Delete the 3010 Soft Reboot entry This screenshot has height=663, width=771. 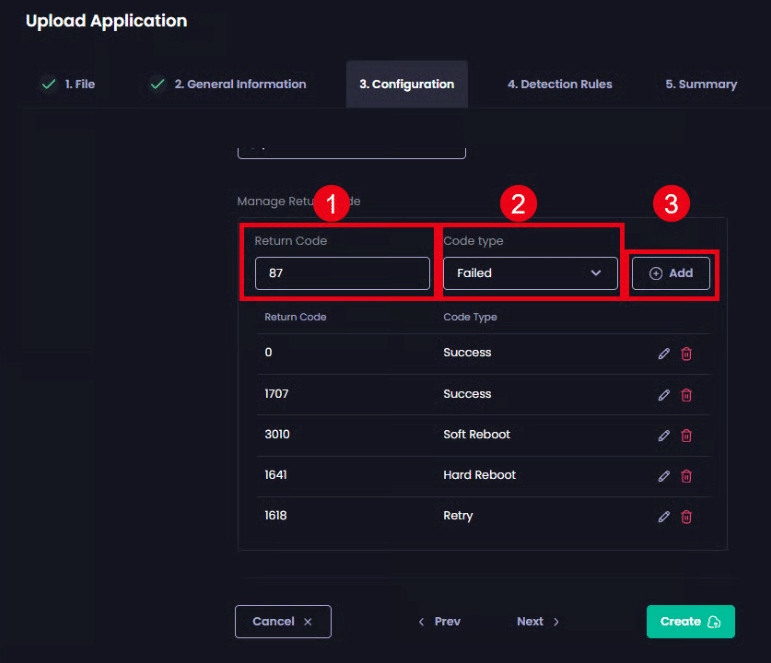point(686,435)
